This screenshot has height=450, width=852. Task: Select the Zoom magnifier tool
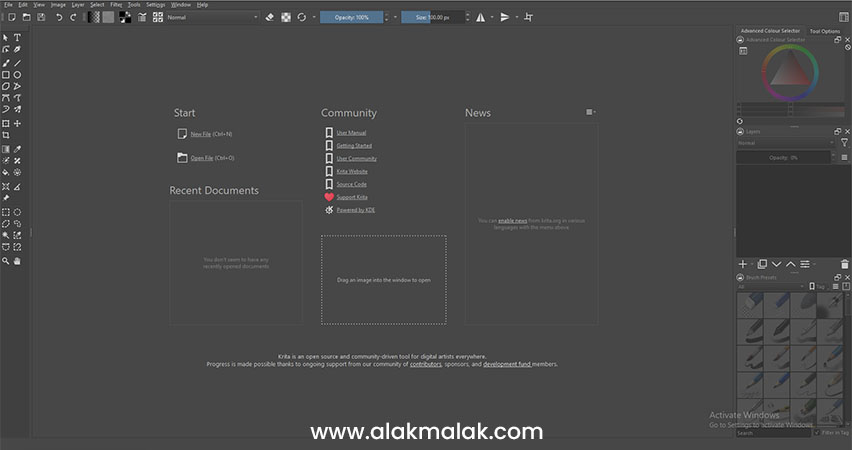[x=6, y=261]
